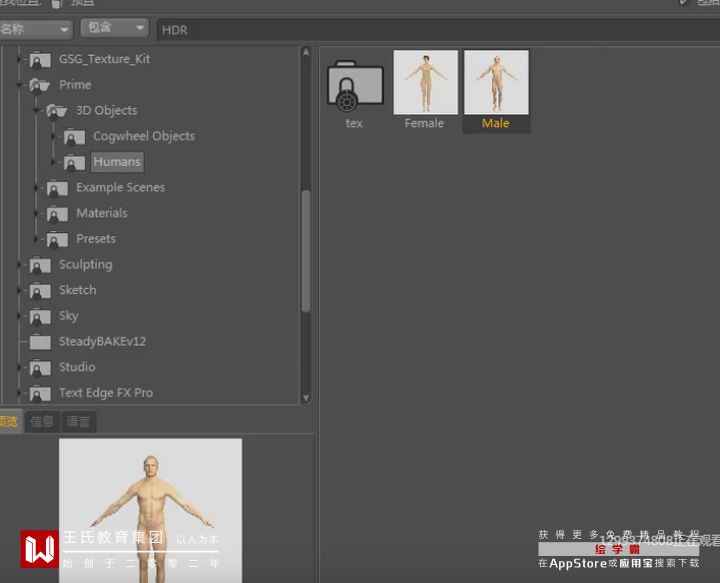Collapse the 3D Objects expander

point(37,111)
